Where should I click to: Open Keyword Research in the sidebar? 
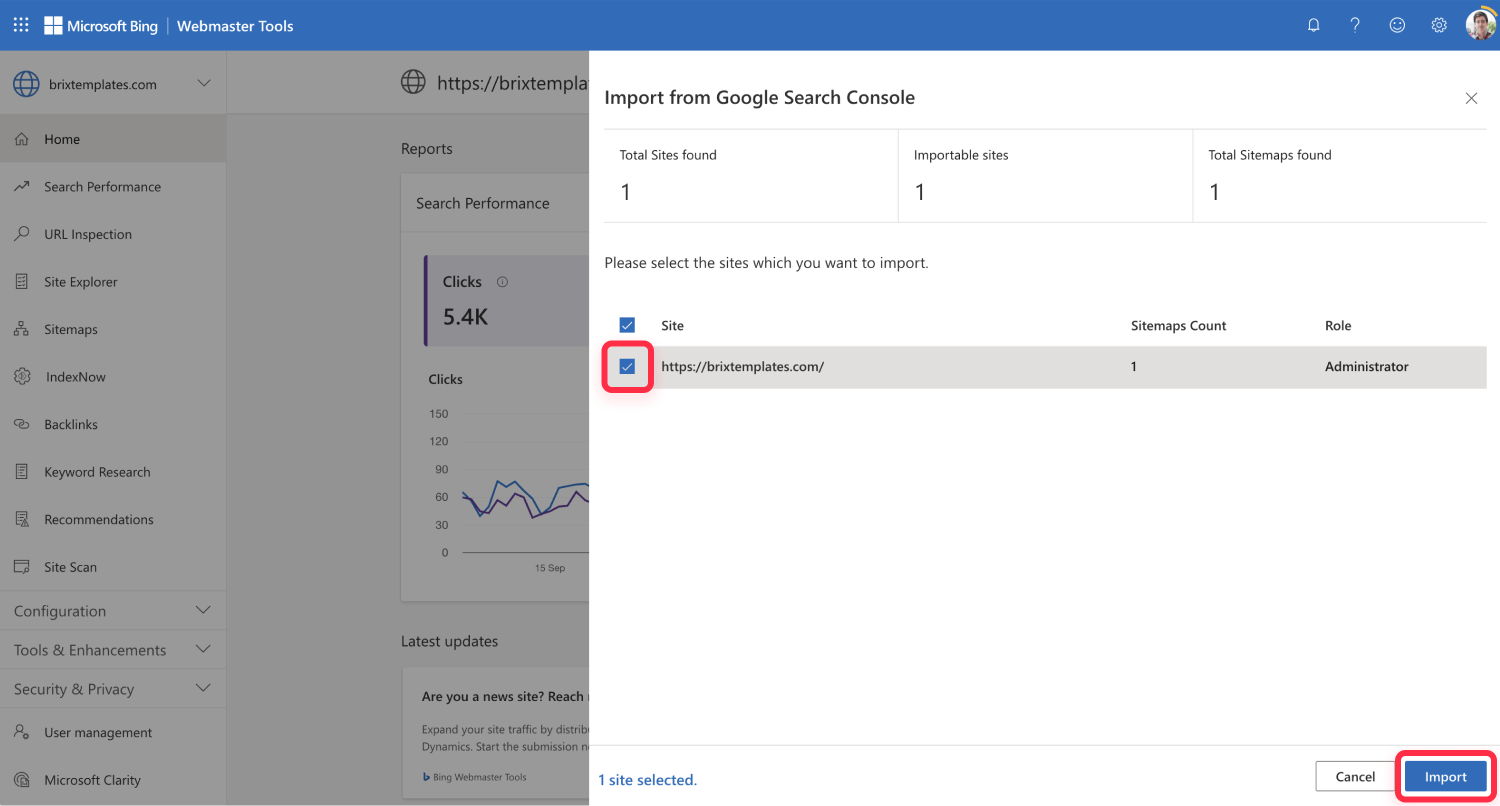click(113, 472)
